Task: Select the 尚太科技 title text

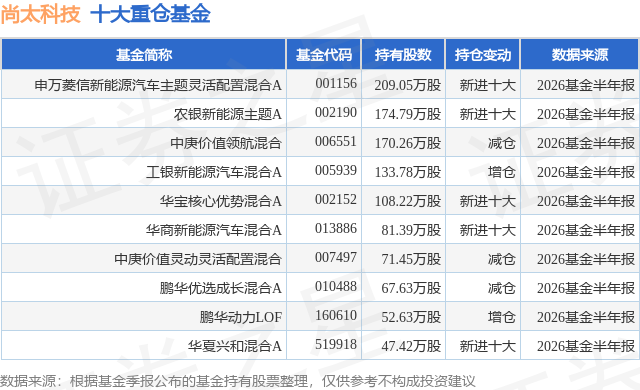Action: pyautogui.click(x=40, y=14)
